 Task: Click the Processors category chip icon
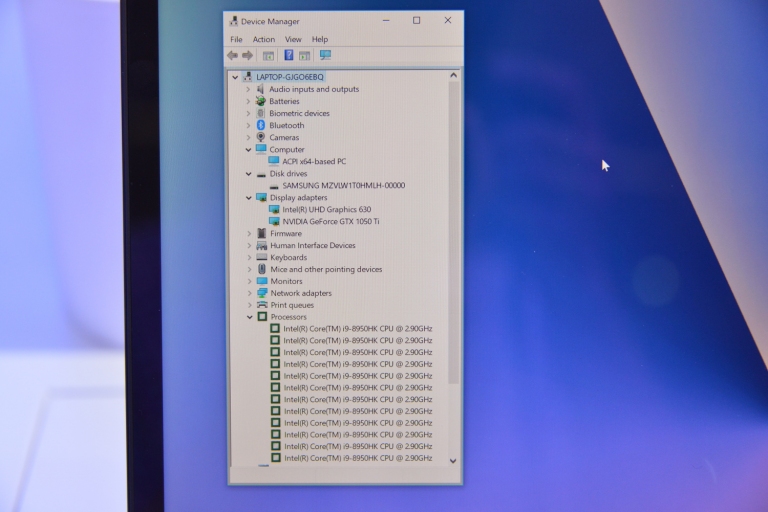click(x=263, y=317)
